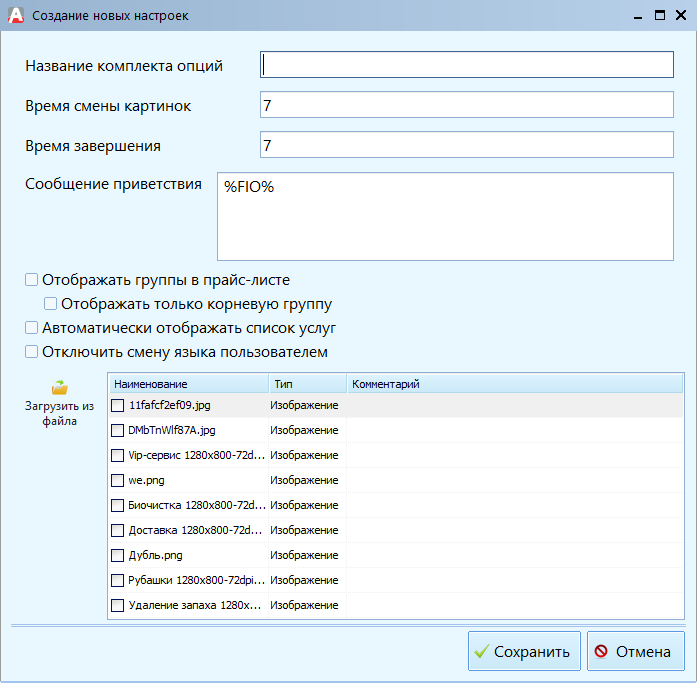
Task: Click the red application logo in title bar
Action: (14, 15)
